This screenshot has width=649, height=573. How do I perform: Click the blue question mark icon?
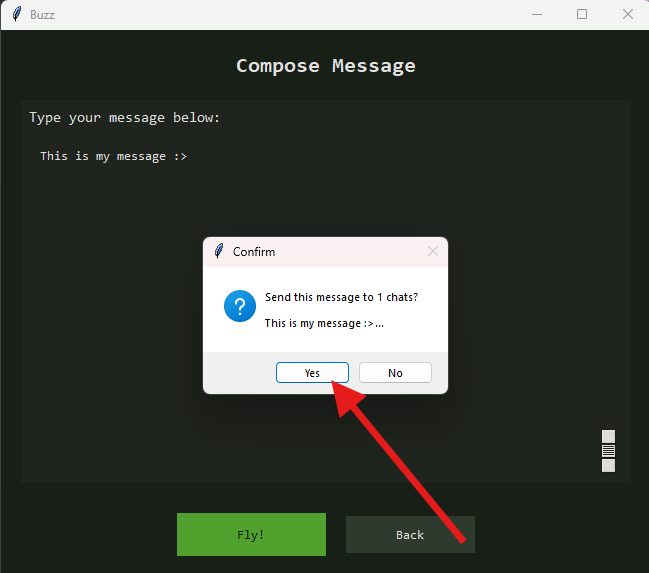click(x=240, y=306)
